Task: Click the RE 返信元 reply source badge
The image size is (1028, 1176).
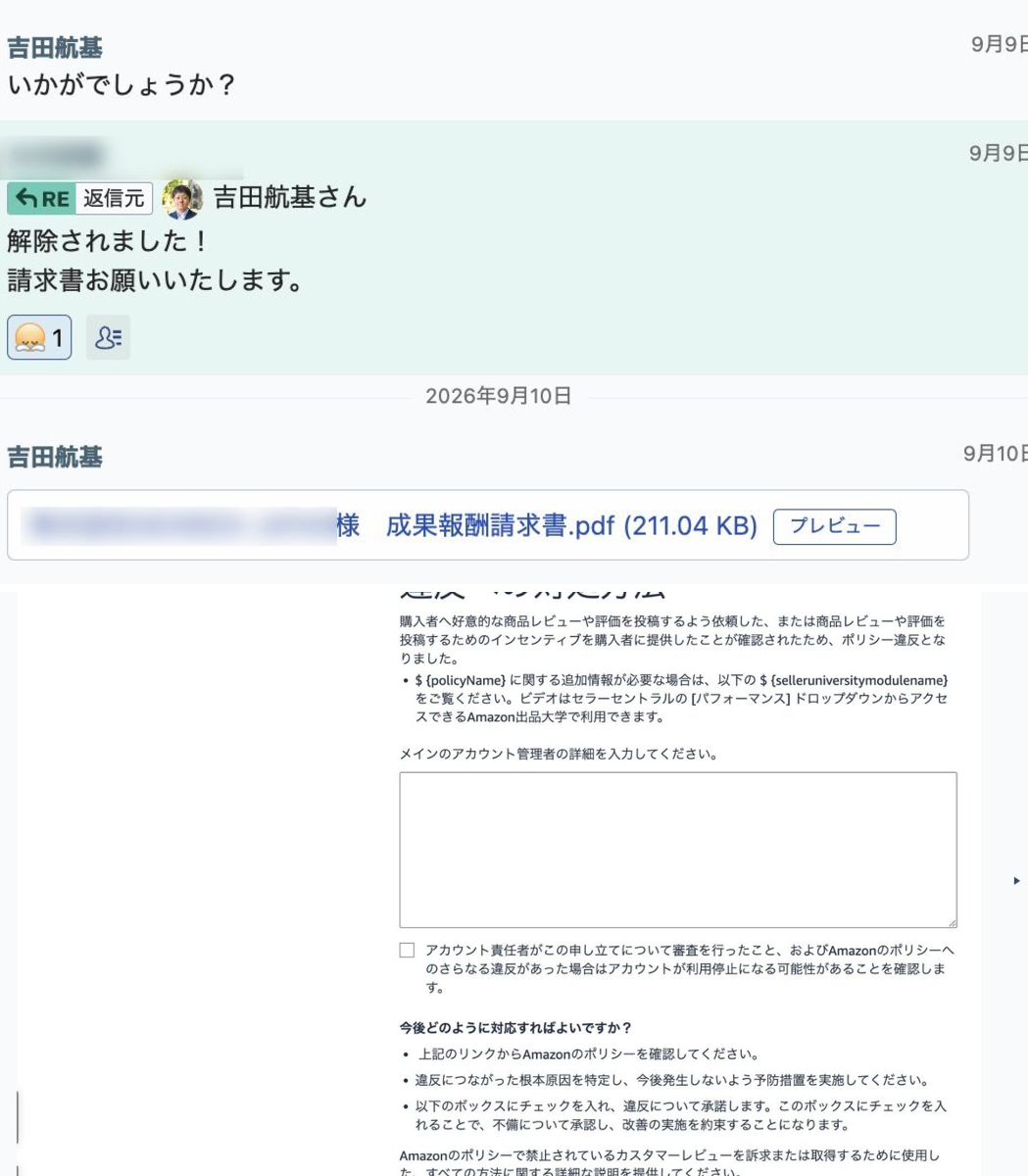Action: [80, 198]
